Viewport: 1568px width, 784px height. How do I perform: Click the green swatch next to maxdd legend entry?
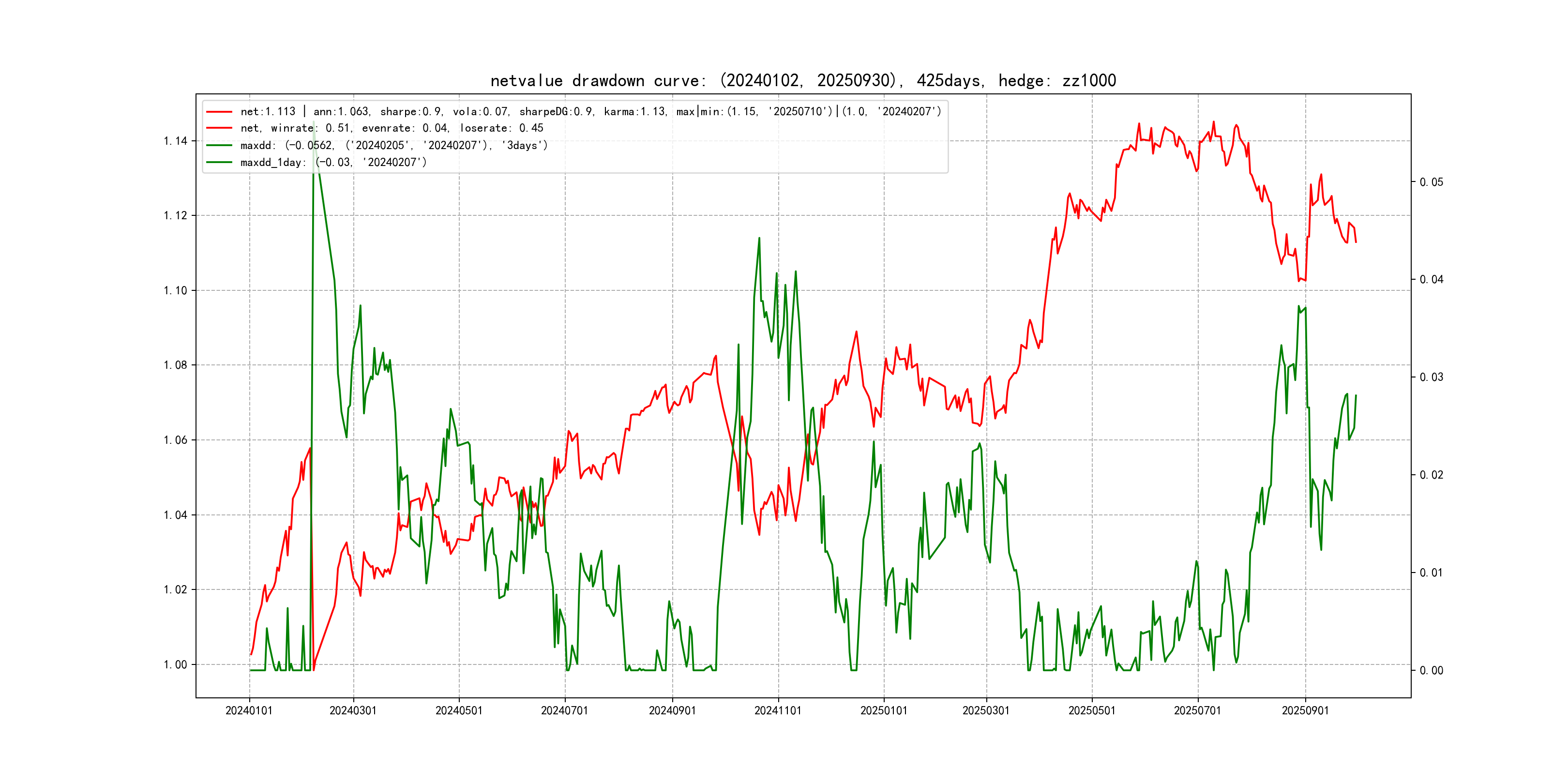pos(219,145)
